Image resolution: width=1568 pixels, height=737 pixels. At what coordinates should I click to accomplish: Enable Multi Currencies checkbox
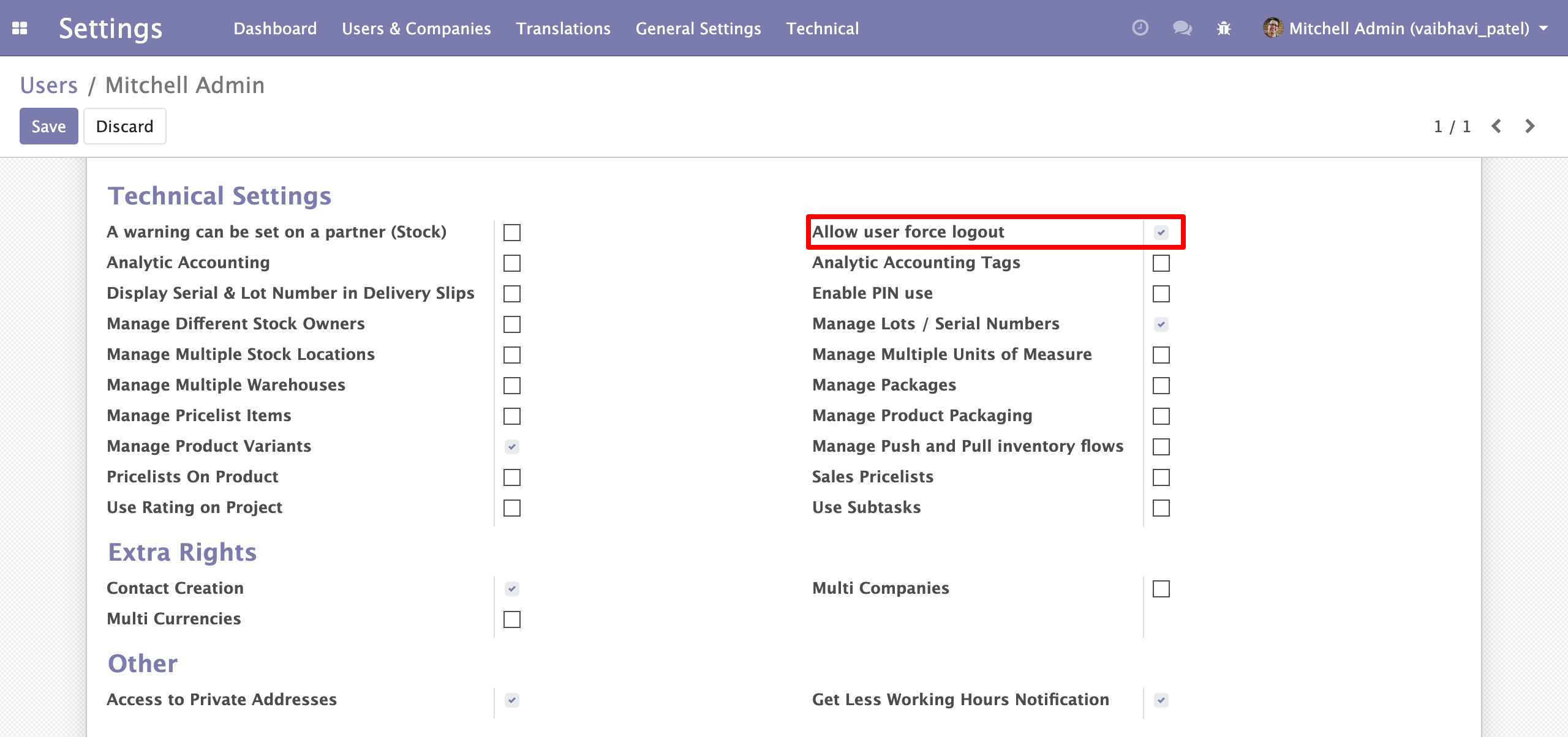tap(512, 619)
